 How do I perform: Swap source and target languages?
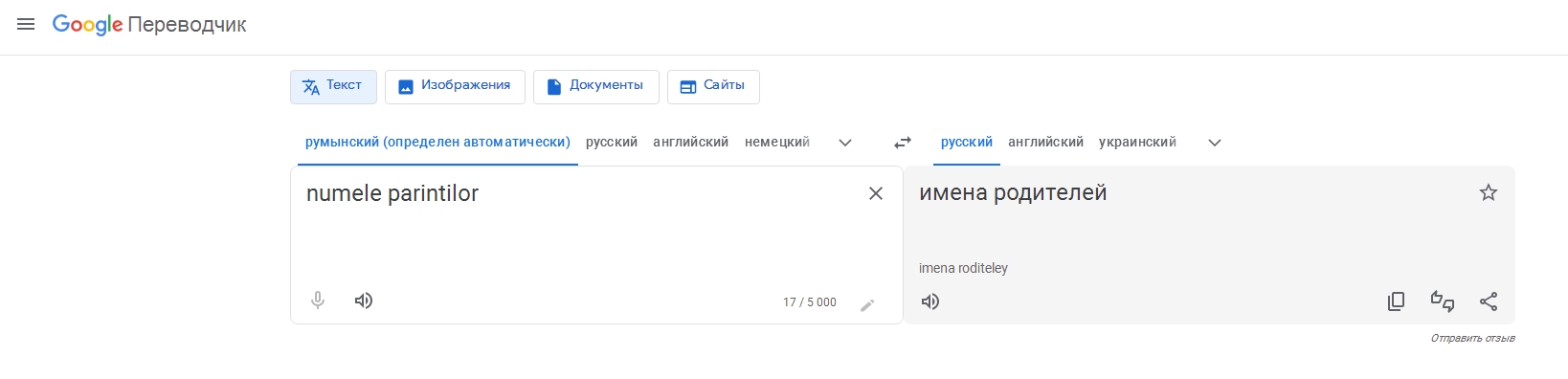tap(903, 143)
